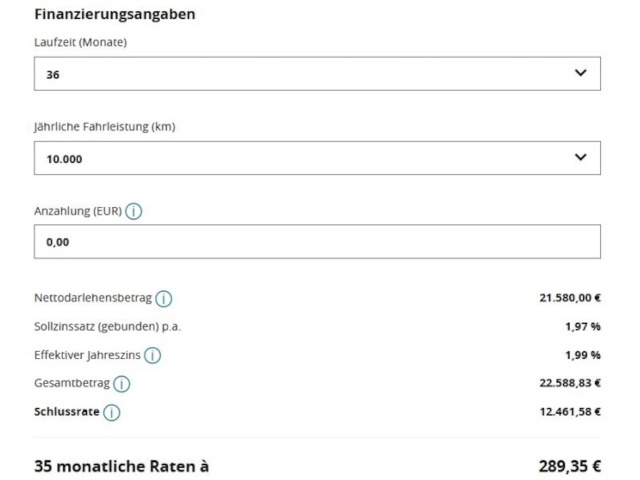Open Gesamtbetrag info tooltip icon
Image resolution: width=640 pixels, height=480 pixels.
(x=122, y=384)
